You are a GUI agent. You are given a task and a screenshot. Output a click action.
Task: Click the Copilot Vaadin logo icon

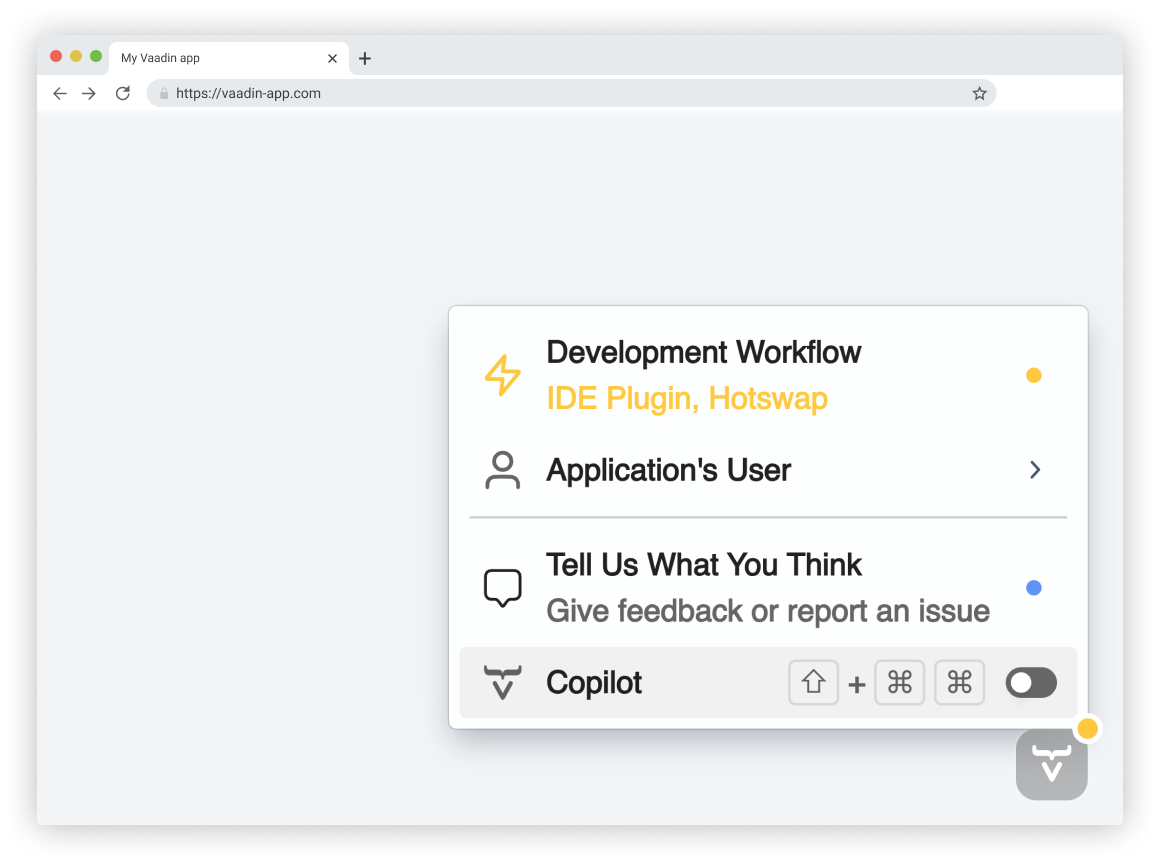503,683
